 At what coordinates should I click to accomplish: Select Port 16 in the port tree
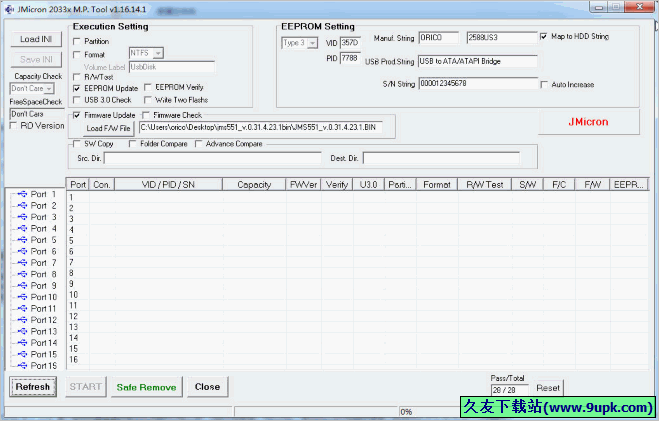[44, 366]
